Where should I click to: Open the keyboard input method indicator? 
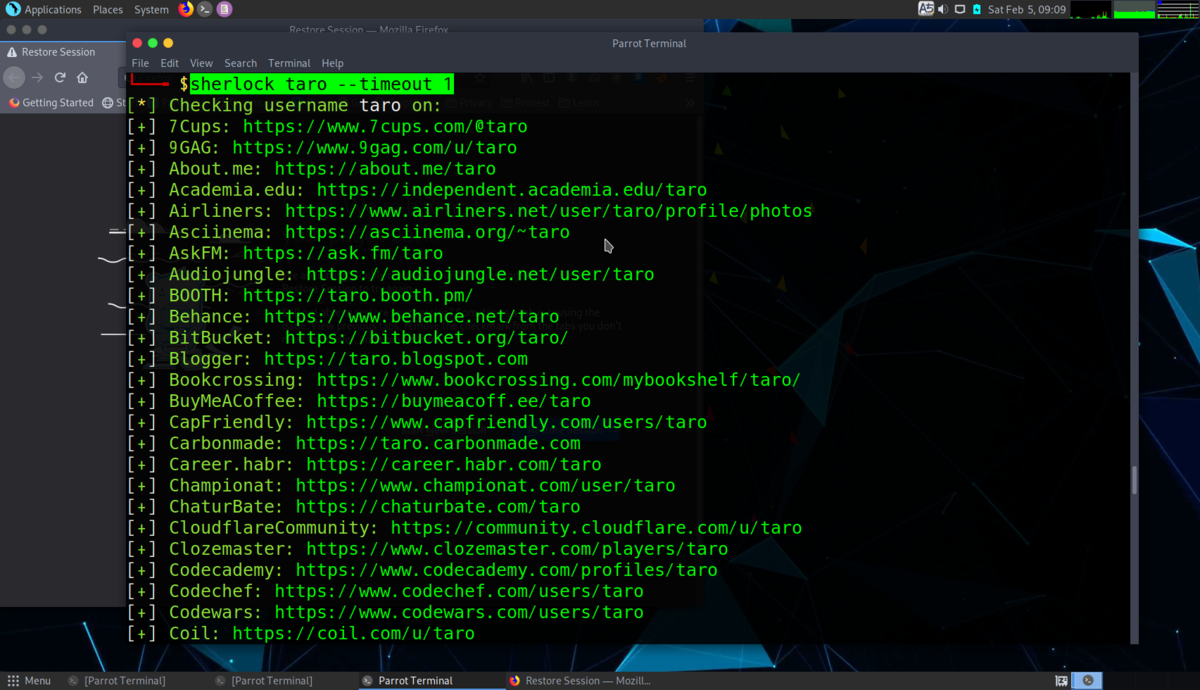point(926,9)
